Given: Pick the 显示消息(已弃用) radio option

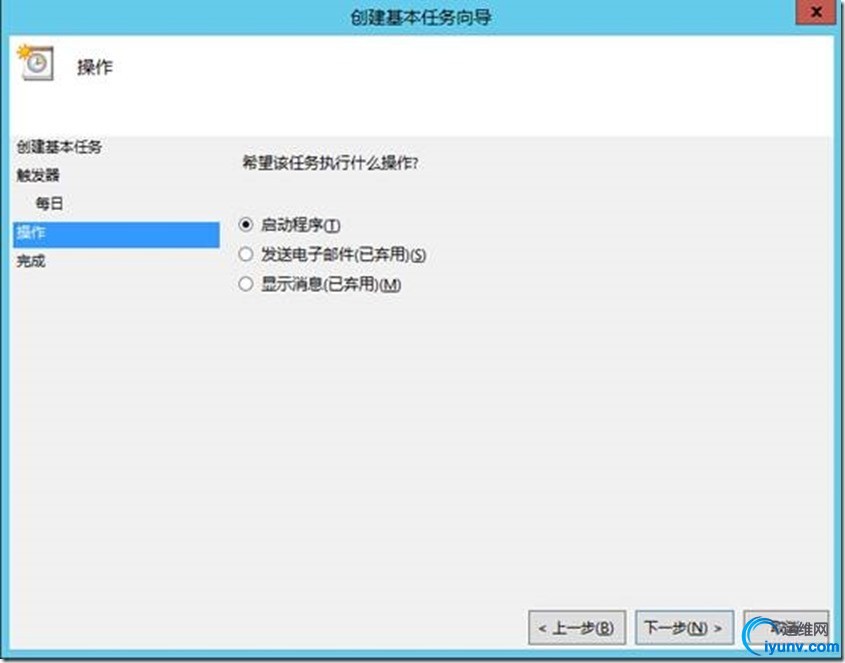Looking at the screenshot, I should pyautogui.click(x=246, y=284).
